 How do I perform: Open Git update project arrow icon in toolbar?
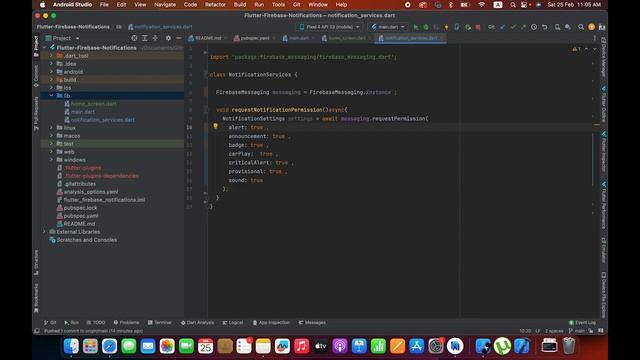(x=503, y=27)
